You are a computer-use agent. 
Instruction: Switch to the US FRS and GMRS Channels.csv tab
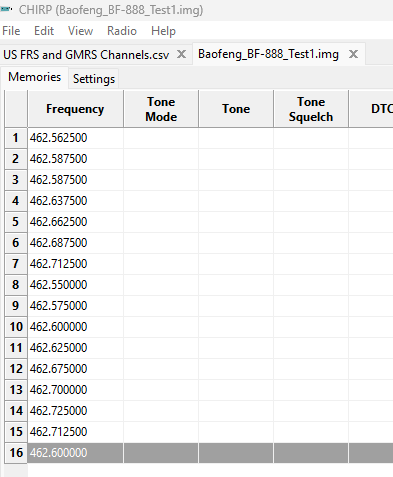coord(86,54)
